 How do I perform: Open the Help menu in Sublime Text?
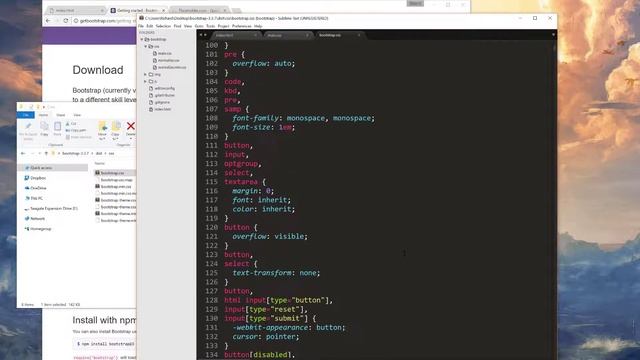[x=258, y=26]
